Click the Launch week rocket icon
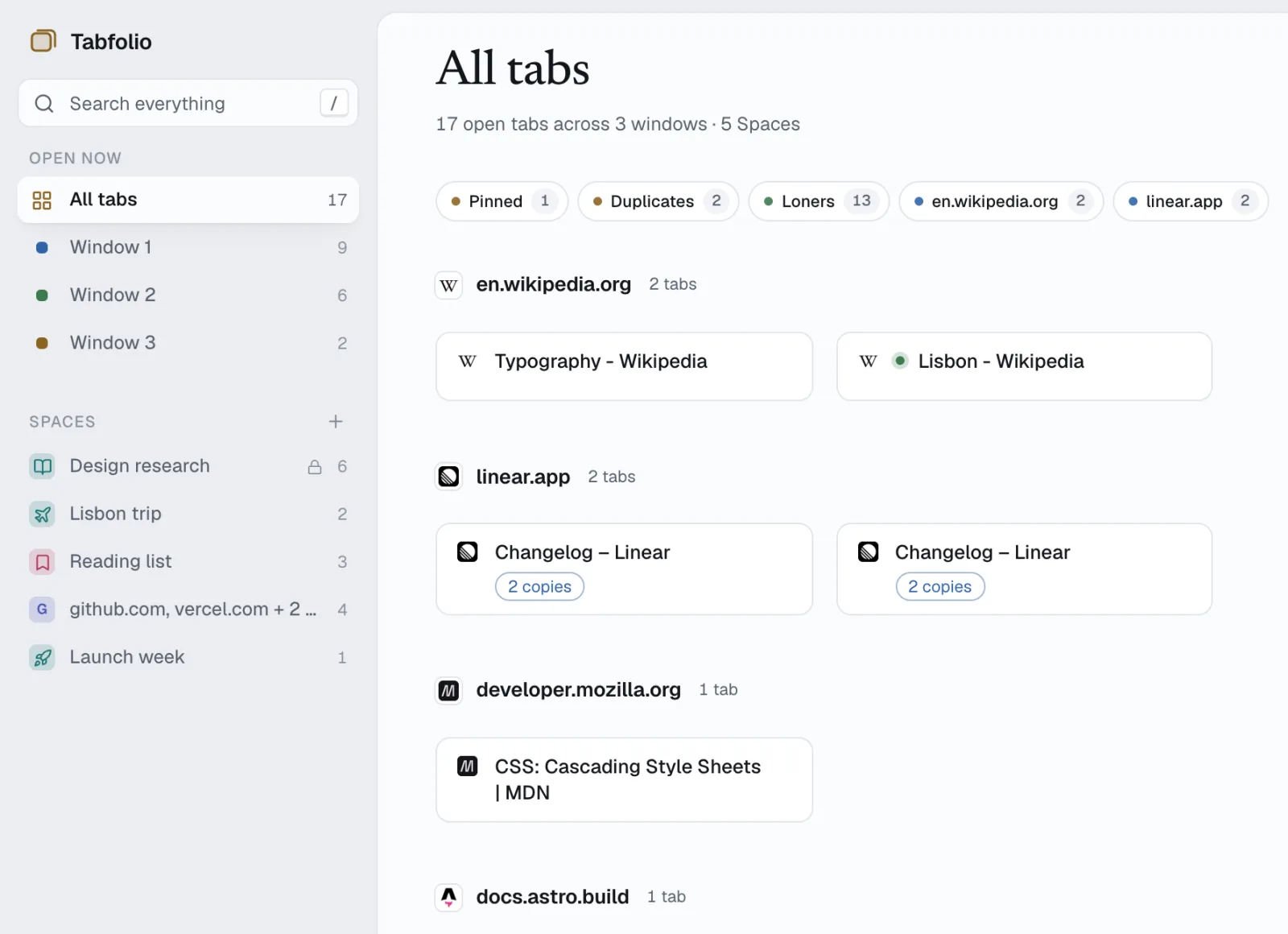 click(43, 657)
